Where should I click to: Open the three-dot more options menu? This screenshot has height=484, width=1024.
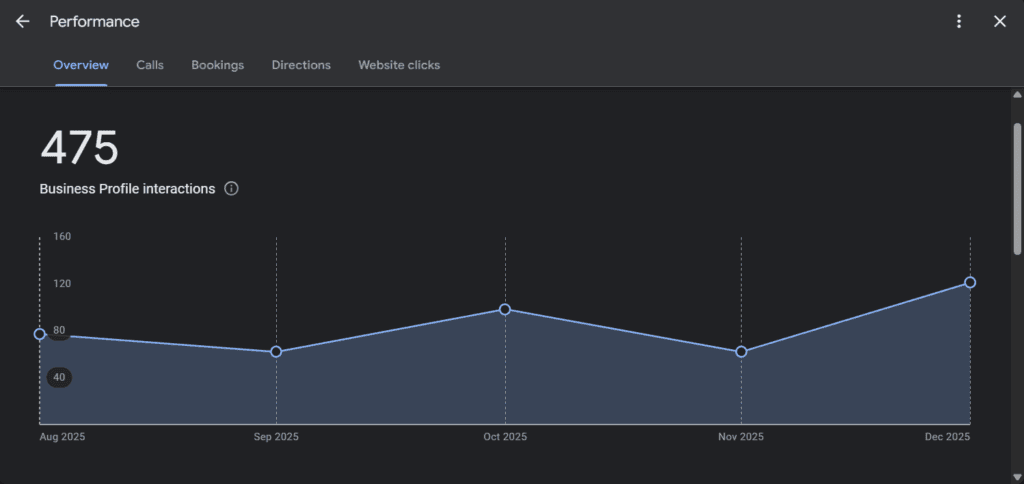coord(959,21)
